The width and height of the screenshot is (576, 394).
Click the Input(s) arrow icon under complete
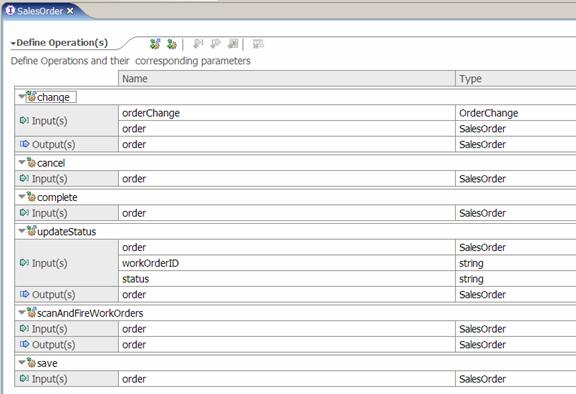point(24,213)
